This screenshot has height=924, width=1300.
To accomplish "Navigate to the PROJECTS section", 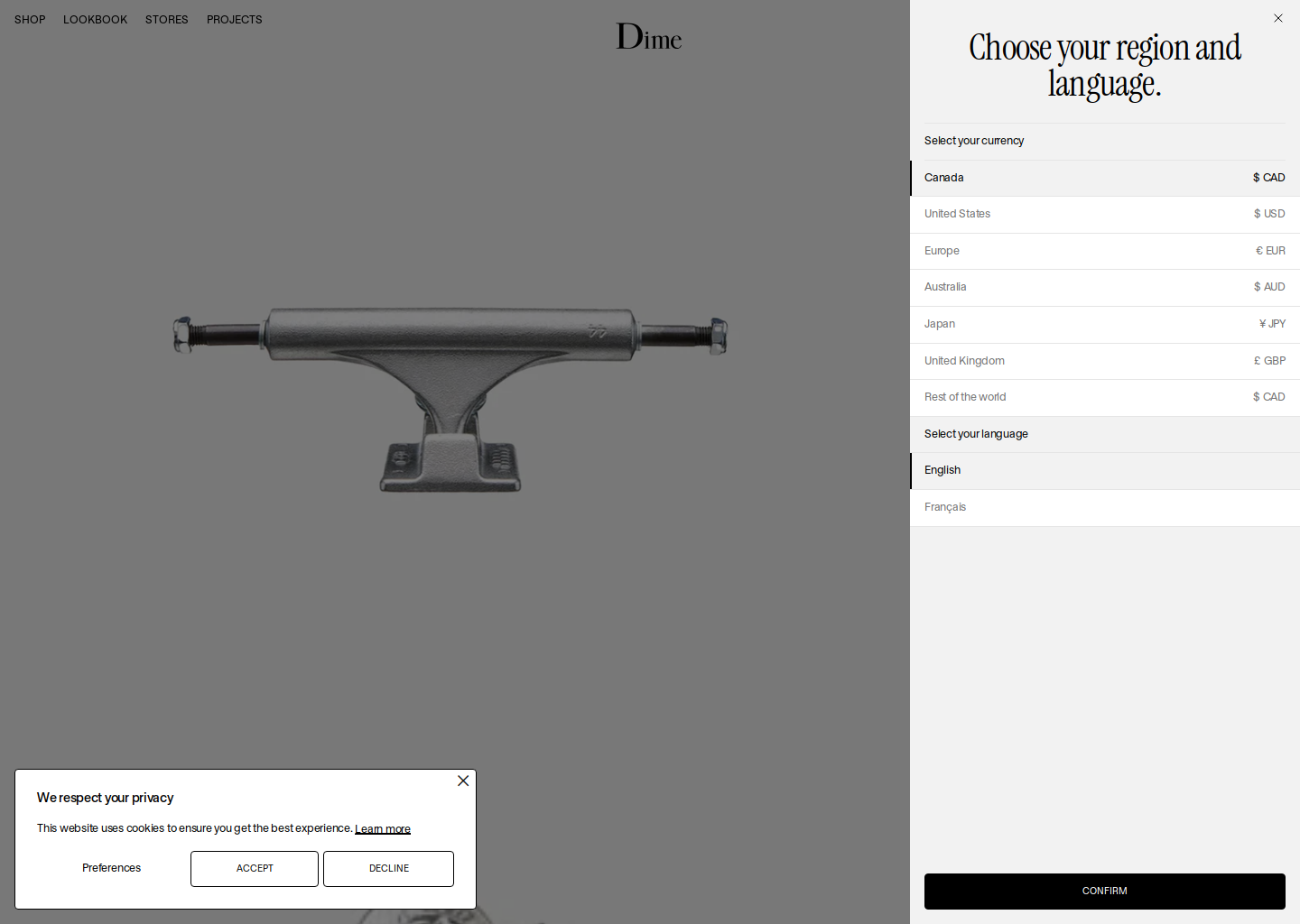I will (x=234, y=19).
